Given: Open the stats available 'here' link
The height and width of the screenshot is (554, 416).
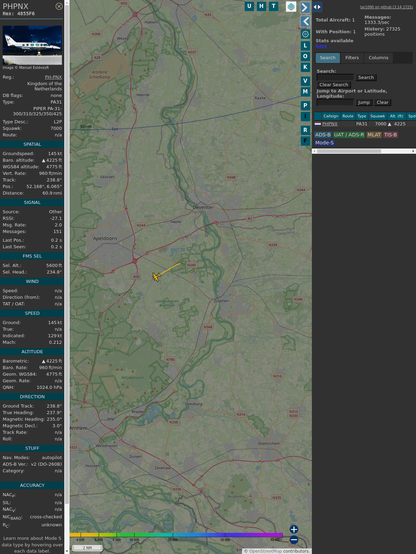Looking at the screenshot, I should pos(321,46).
